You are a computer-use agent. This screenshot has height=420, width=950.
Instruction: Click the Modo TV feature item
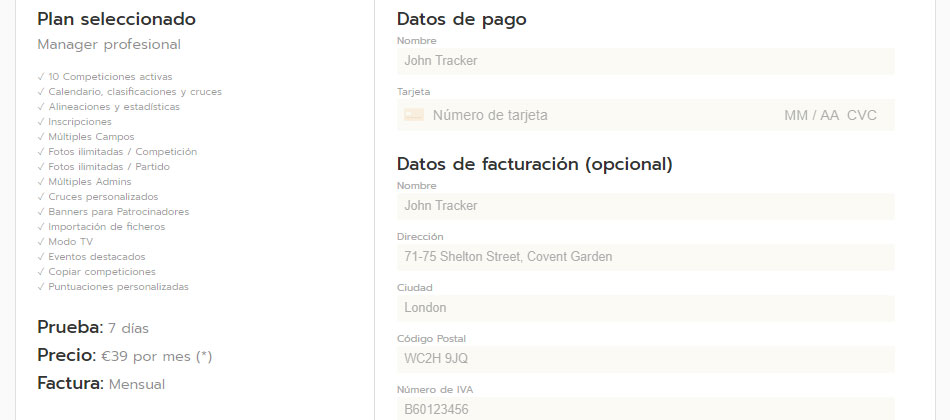(x=70, y=242)
